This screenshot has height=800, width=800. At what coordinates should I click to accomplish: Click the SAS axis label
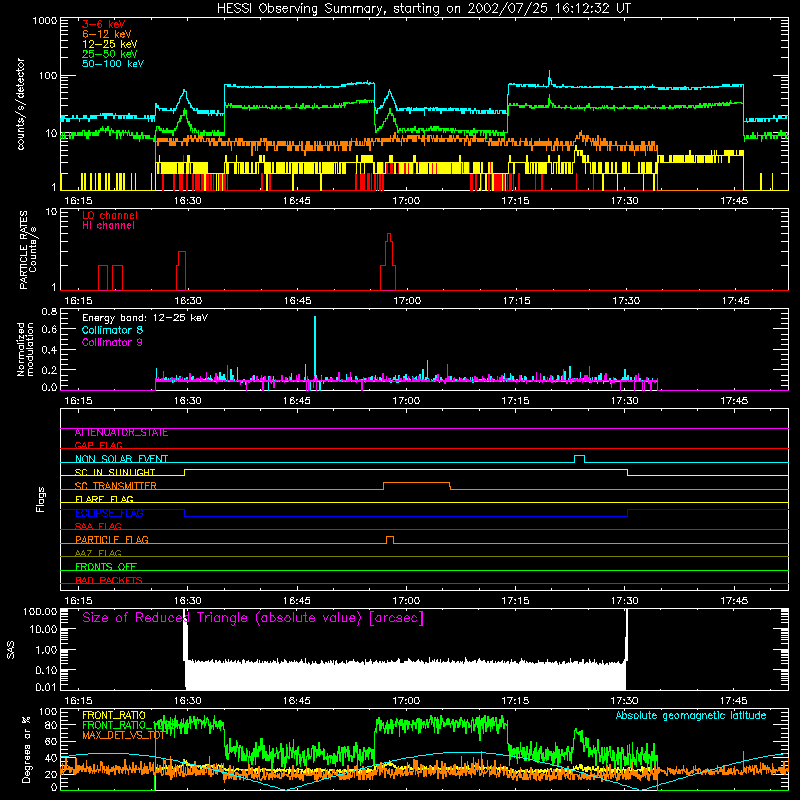tap(11, 650)
